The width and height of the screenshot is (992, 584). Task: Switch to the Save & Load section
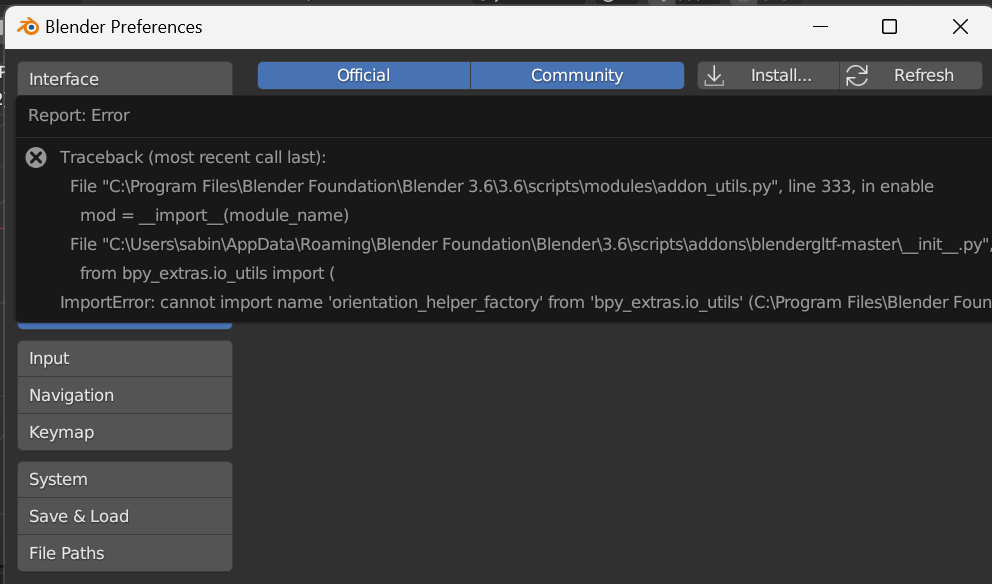(124, 515)
